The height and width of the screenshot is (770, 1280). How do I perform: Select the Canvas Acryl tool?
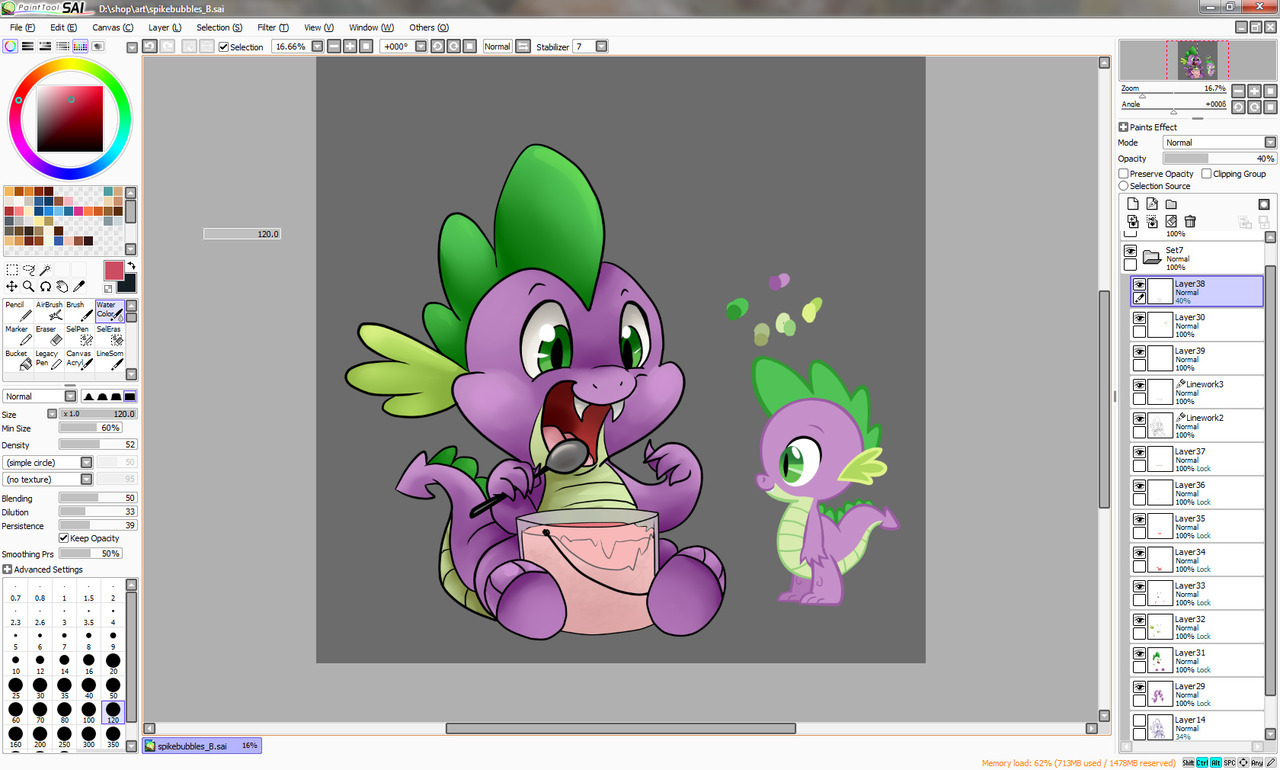(79, 359)
